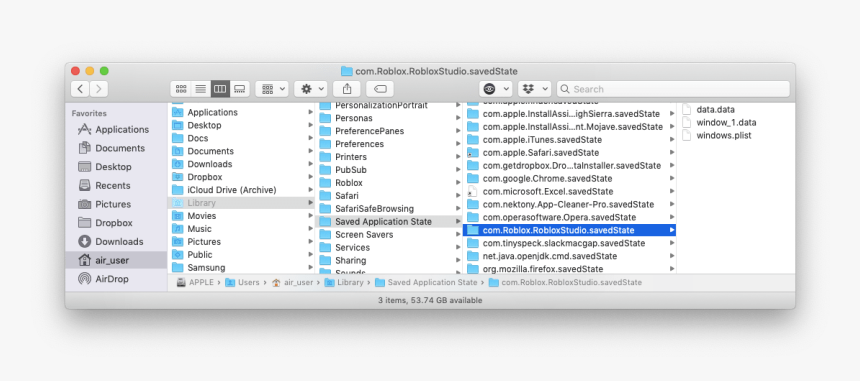Switch to list view
The height and width of the screenshot is (381, 860).
tap(201, 89)
